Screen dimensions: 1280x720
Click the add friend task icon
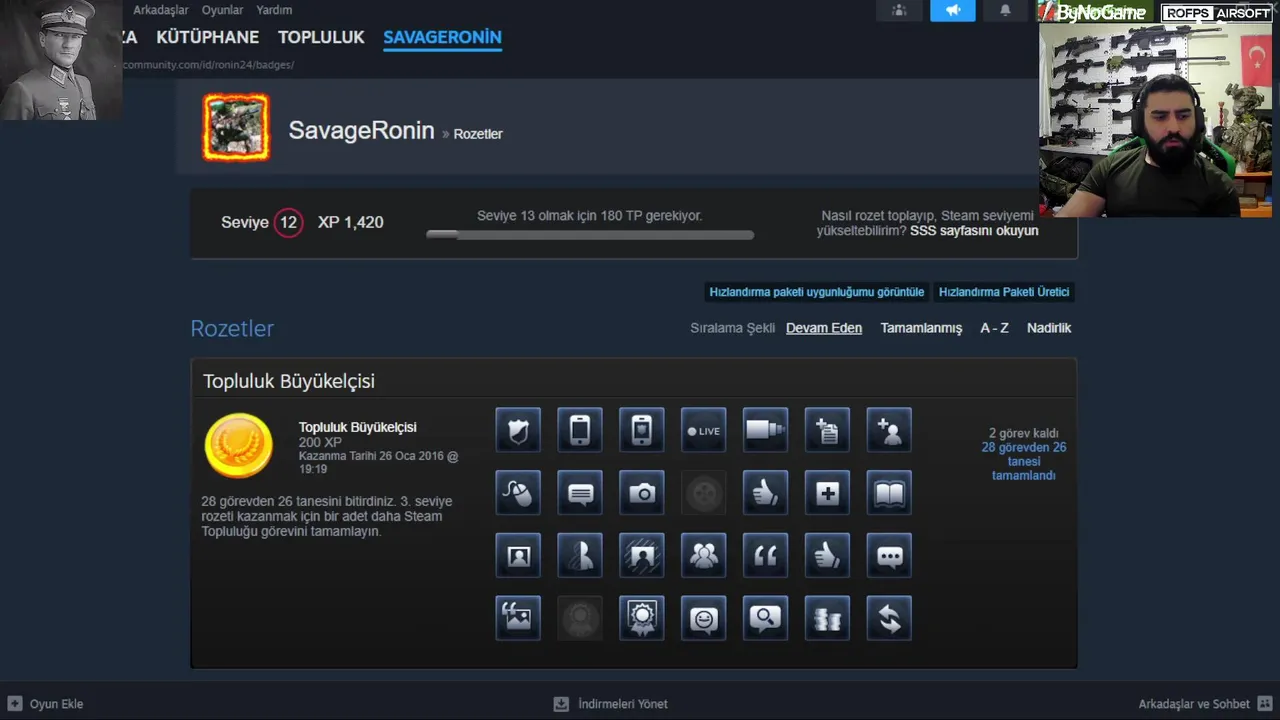pos(890,431)
